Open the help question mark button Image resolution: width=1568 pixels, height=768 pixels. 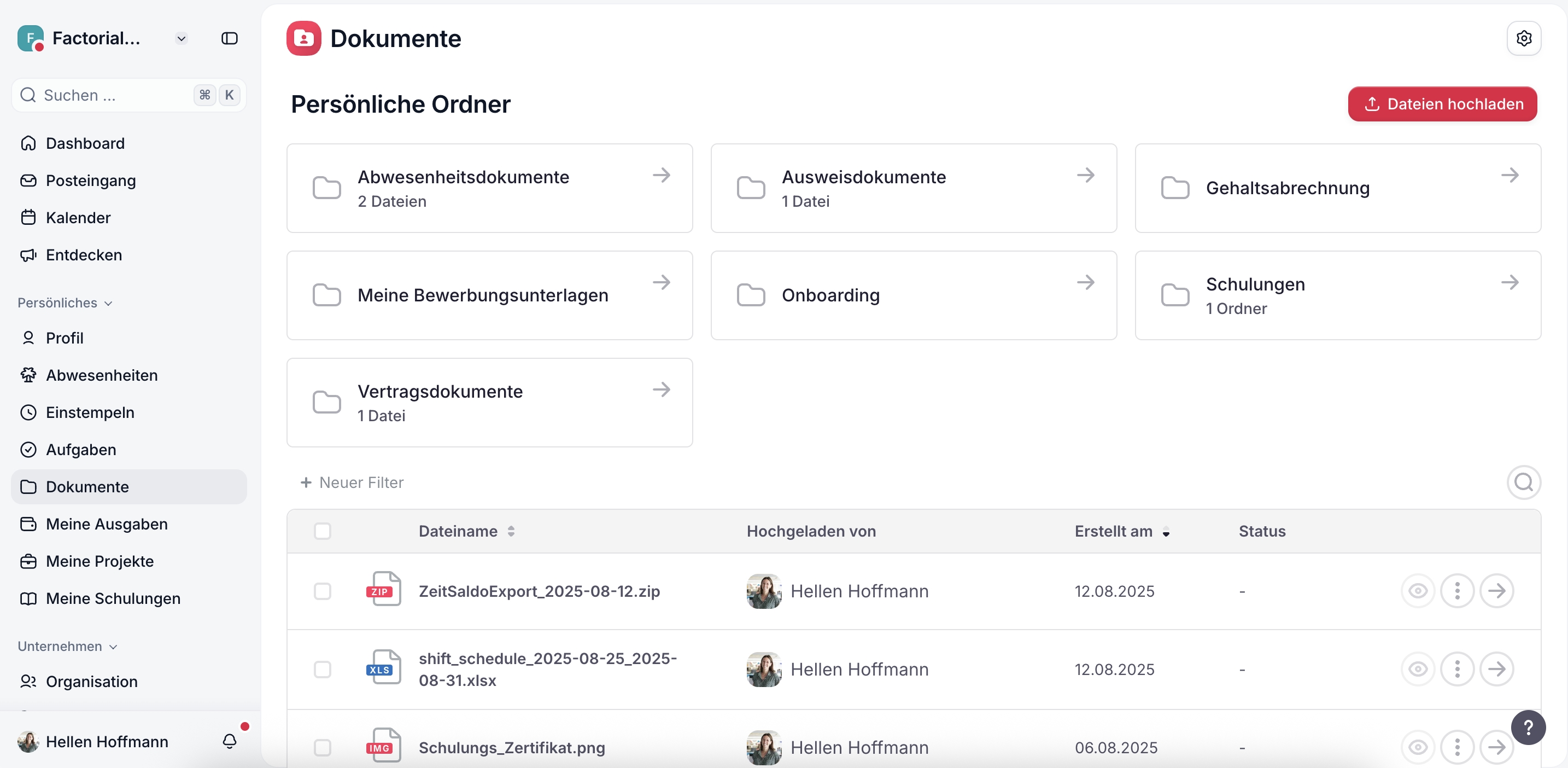(1528, 727)
